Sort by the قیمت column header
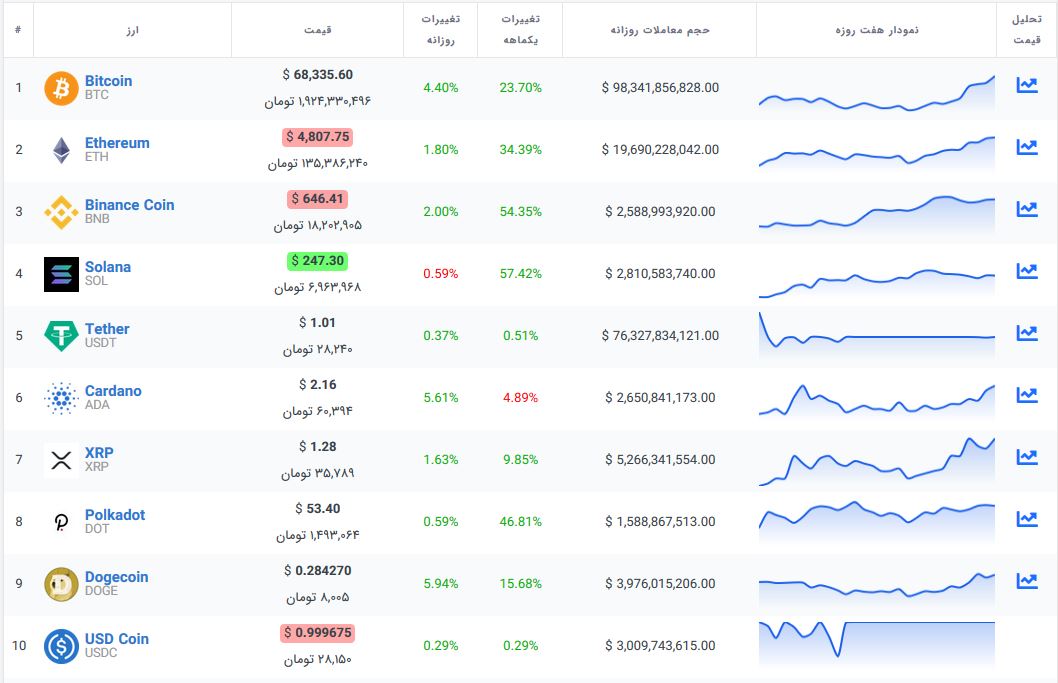The image size is (1058, 683). point(318,30)
